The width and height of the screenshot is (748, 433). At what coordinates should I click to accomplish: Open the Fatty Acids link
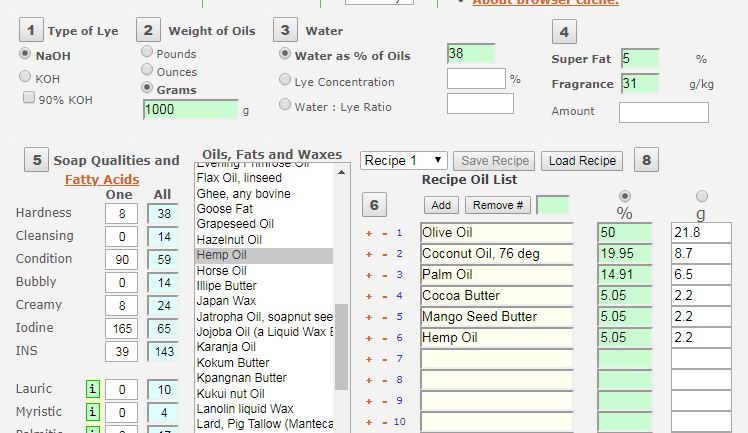click(x=100, y=179)
